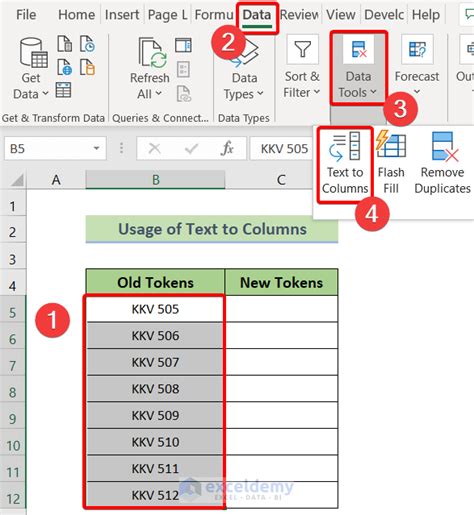Expand the Data Tools dropdown arrow

tap(373, 92)
